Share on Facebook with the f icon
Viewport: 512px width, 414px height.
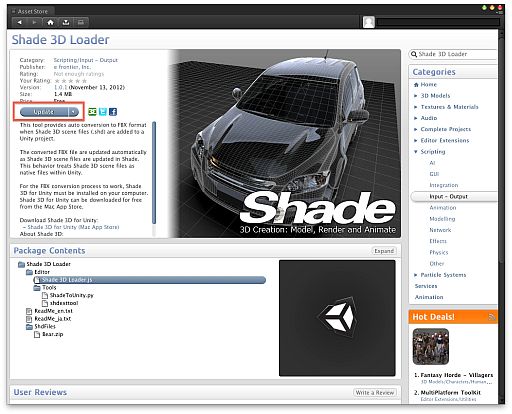click(x=113, y=112)
